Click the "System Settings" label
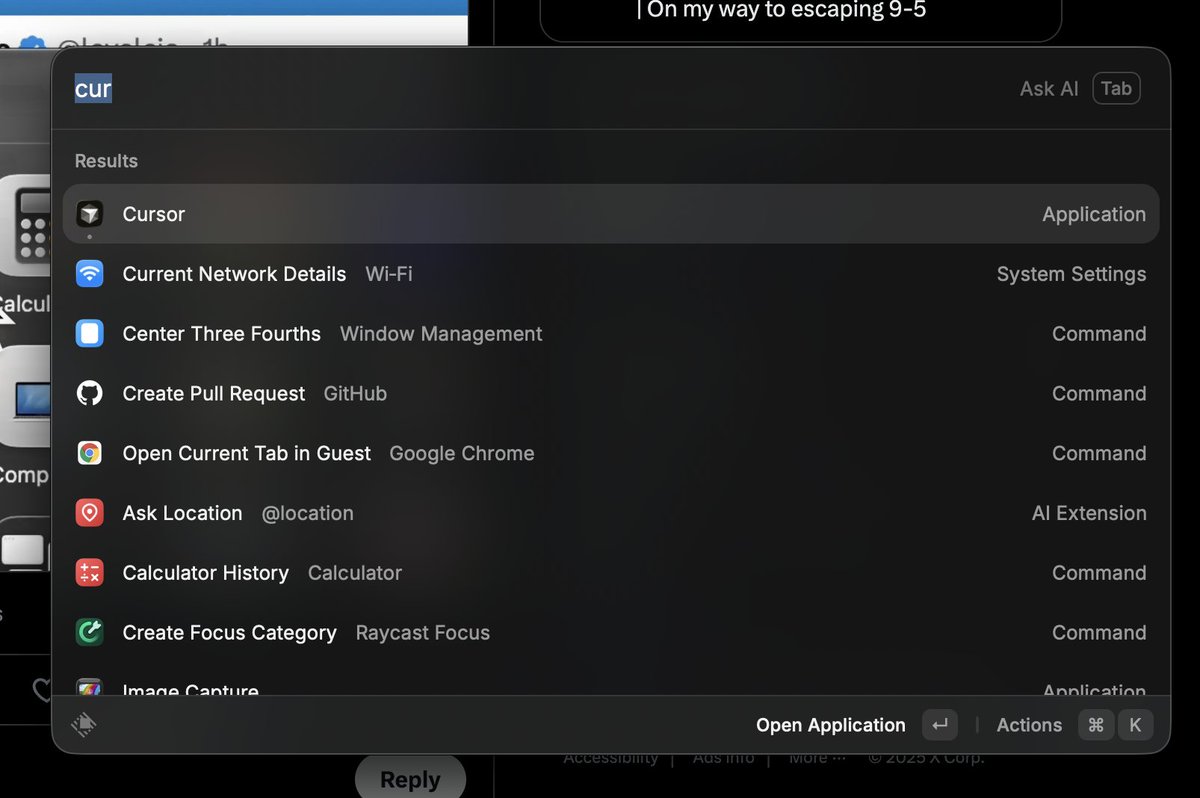 [1071, 274]
